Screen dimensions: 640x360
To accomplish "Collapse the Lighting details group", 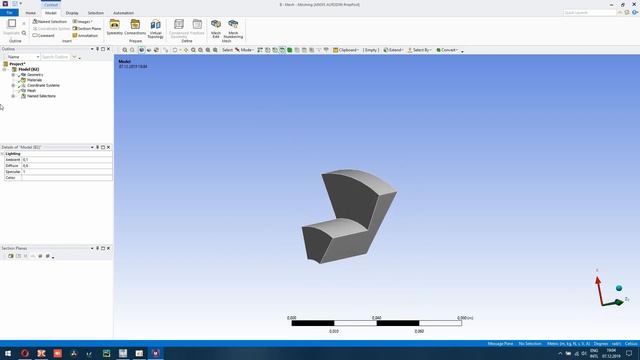I will point(2,154).
